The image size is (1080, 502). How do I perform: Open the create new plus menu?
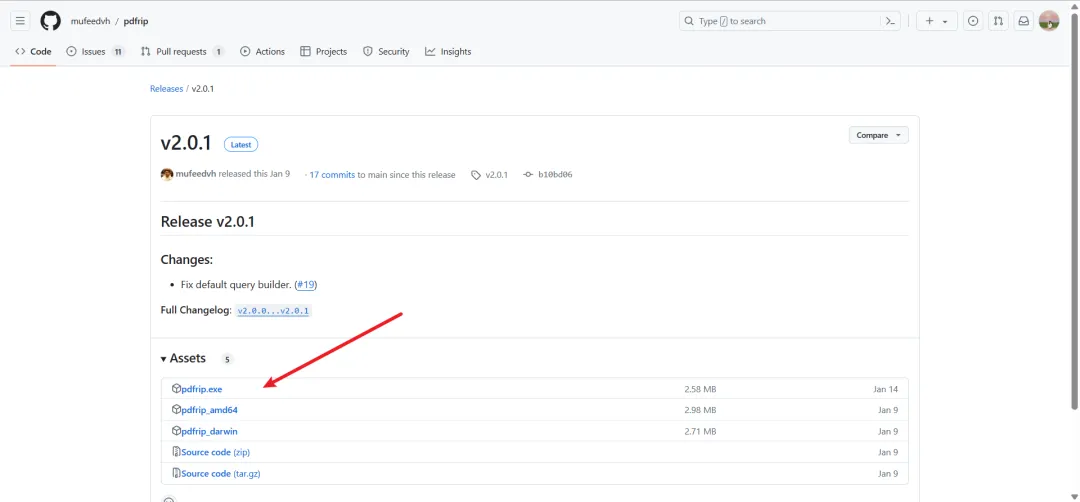[936, 21]
